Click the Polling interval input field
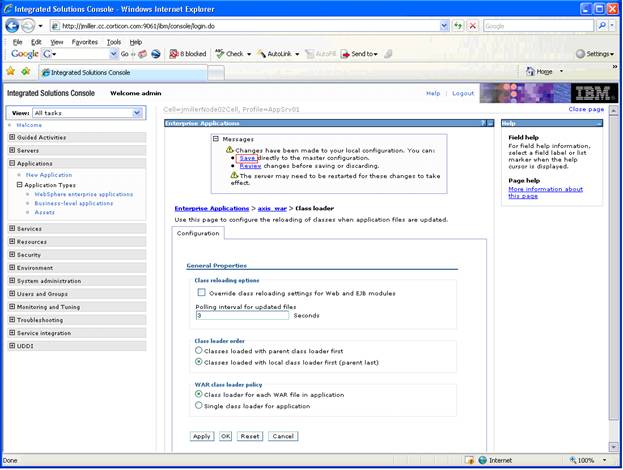Screen dimensions: 623x470 click(x=242, y=315)
